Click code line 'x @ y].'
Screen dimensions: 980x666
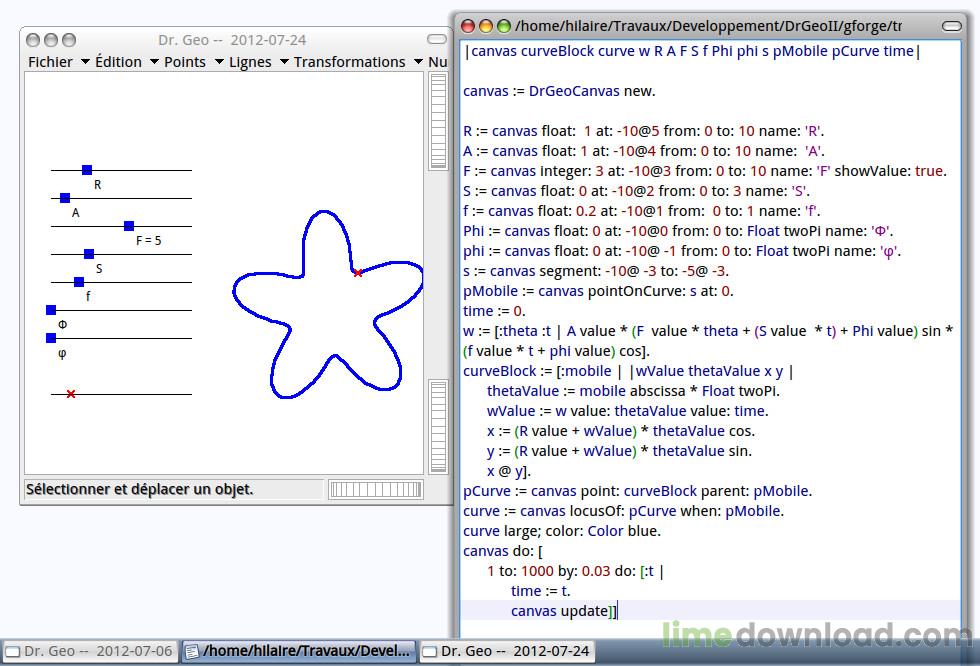pos(509,471)
